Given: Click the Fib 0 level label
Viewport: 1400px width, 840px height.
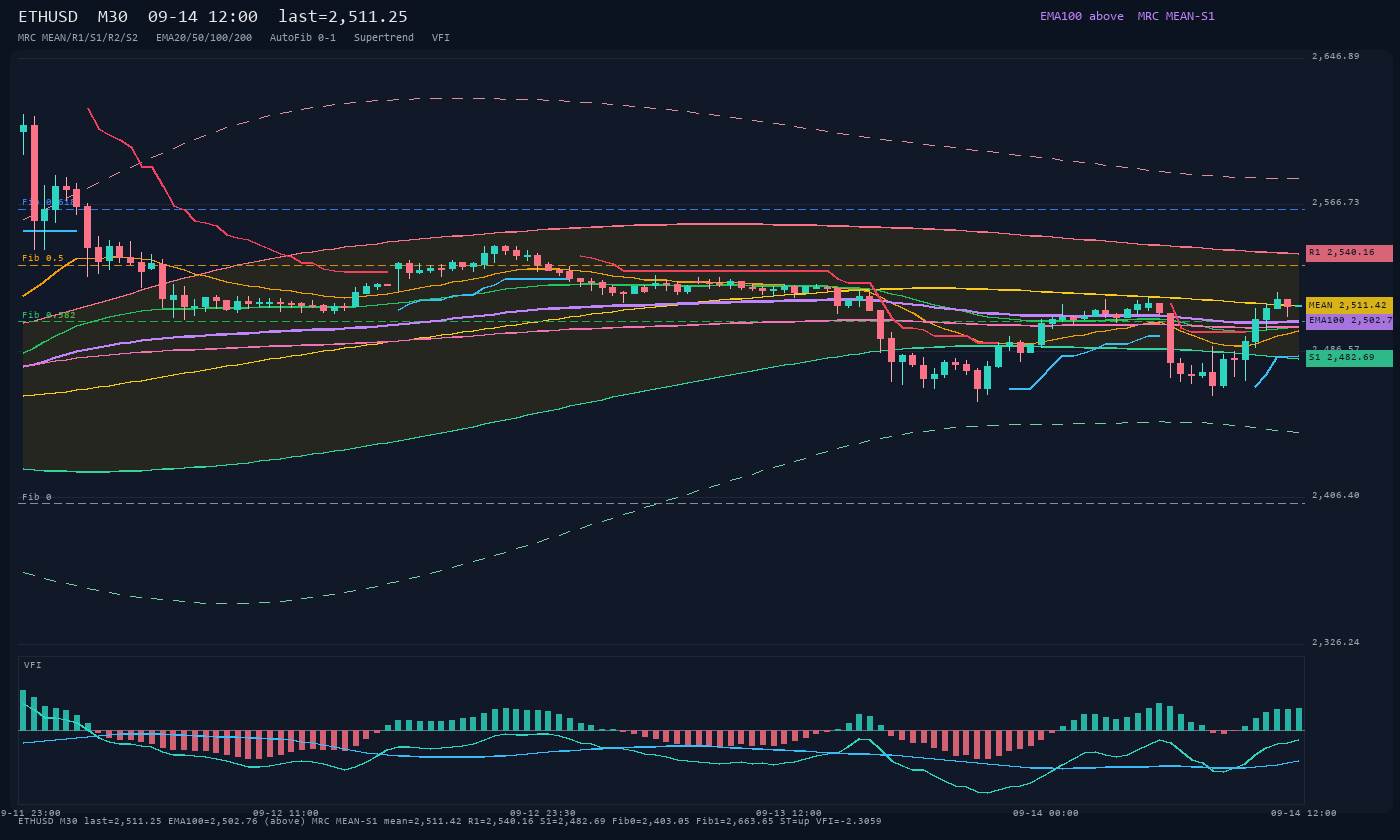Looking at the screenshot, I should pyautogui.click(x=37, y=497).
